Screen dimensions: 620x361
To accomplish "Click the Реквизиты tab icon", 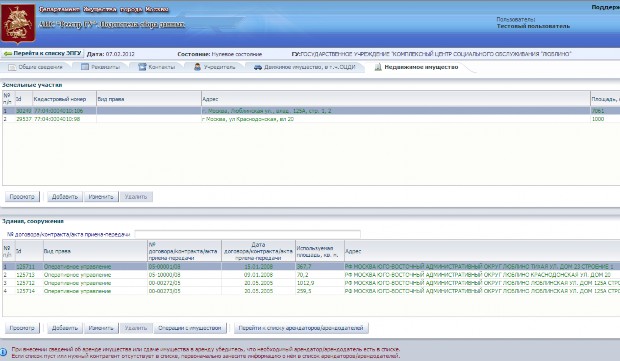I will click(85, 67).
